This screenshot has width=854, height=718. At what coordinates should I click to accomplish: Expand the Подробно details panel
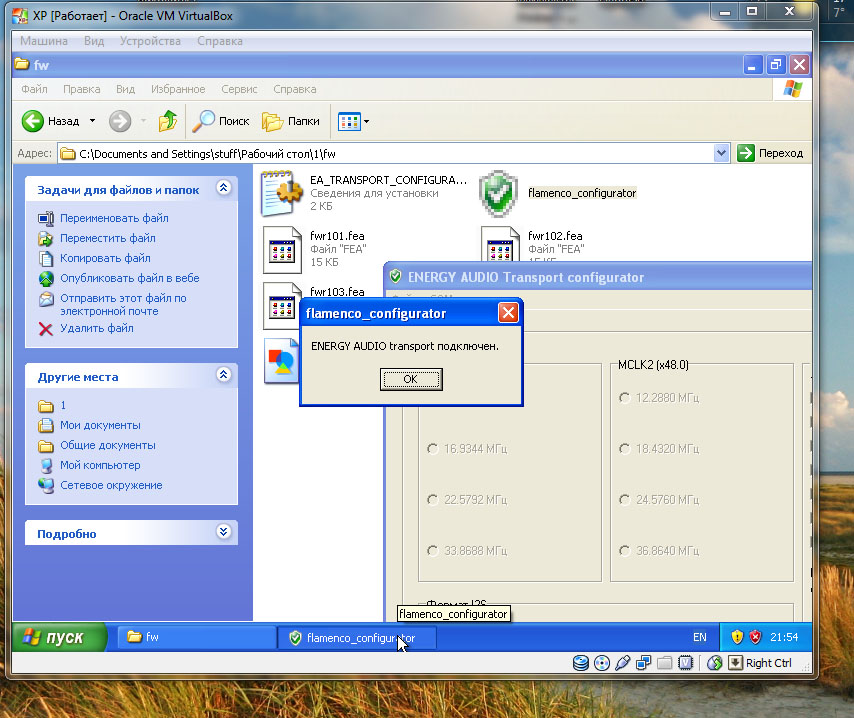(223, 532)
